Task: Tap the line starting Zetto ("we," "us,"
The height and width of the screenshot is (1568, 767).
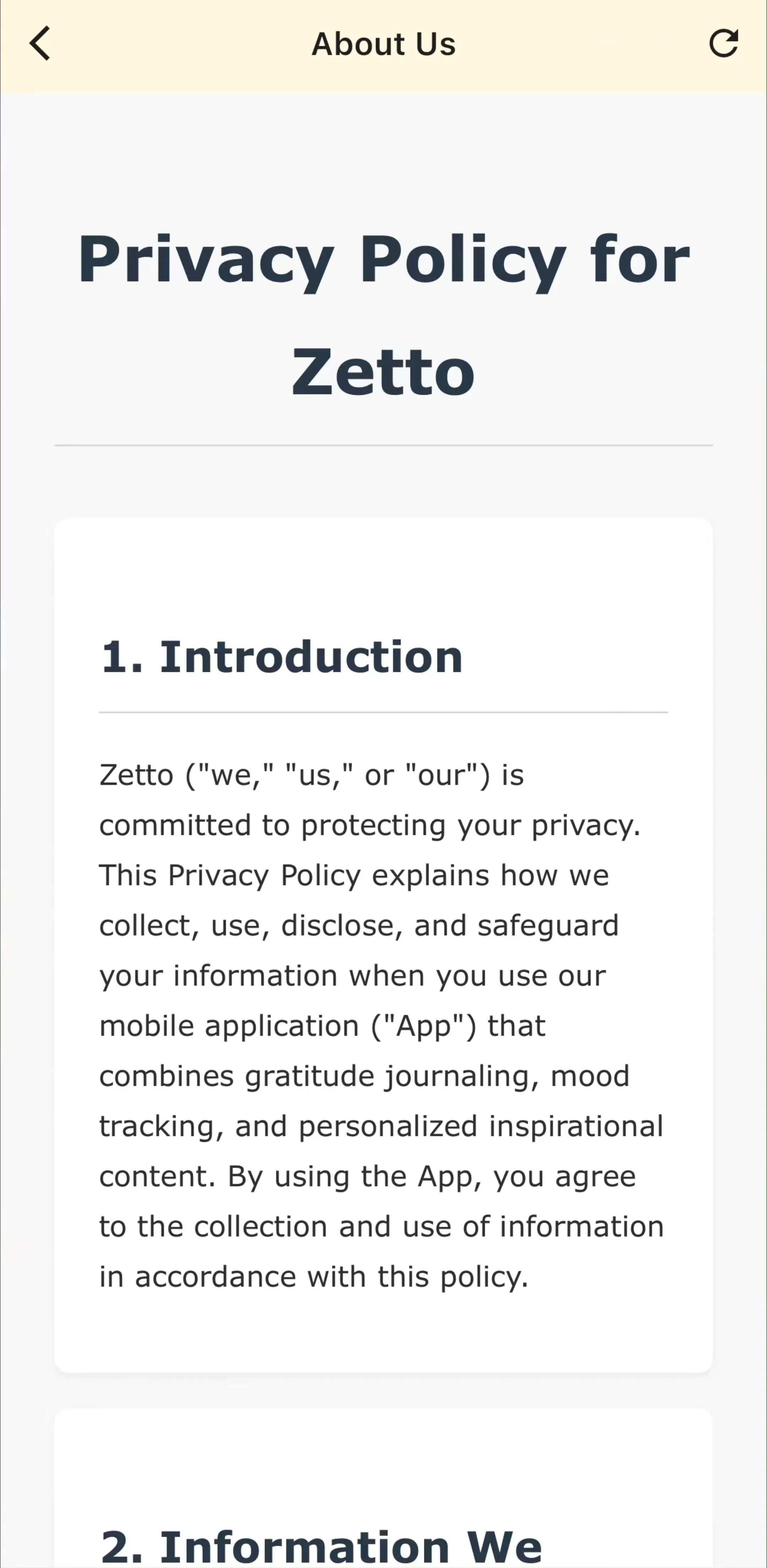Action: point(311,776)
